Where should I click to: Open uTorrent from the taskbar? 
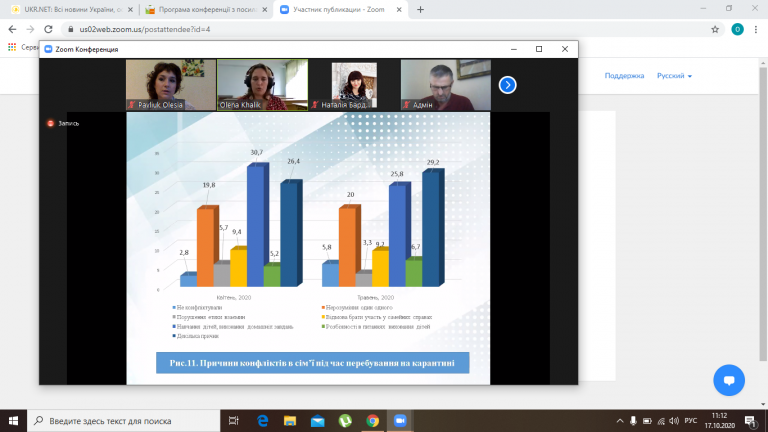pos(345,421)
